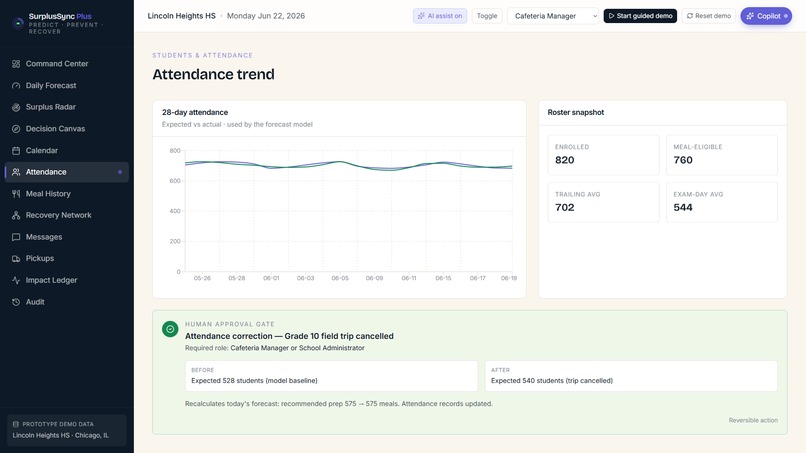
Task: Click the Reversible action text
Action: pyautogui.click(x=753, y=420)
